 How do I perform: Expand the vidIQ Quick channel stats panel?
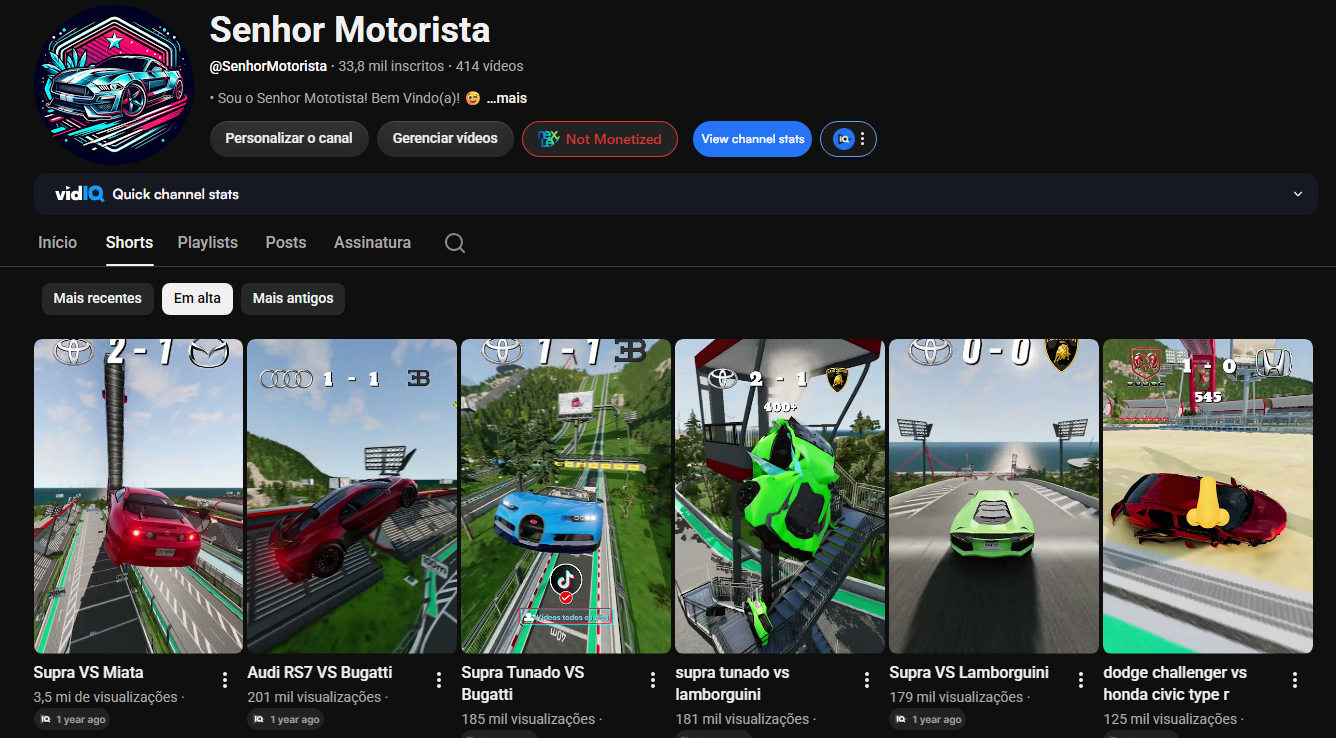[x=1298, y=194]
